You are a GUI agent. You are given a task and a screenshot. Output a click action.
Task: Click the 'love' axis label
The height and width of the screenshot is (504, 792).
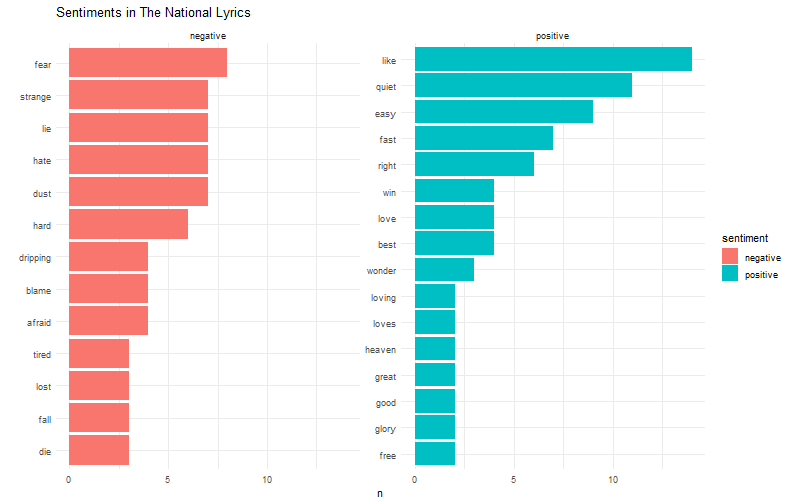[387, 219]
